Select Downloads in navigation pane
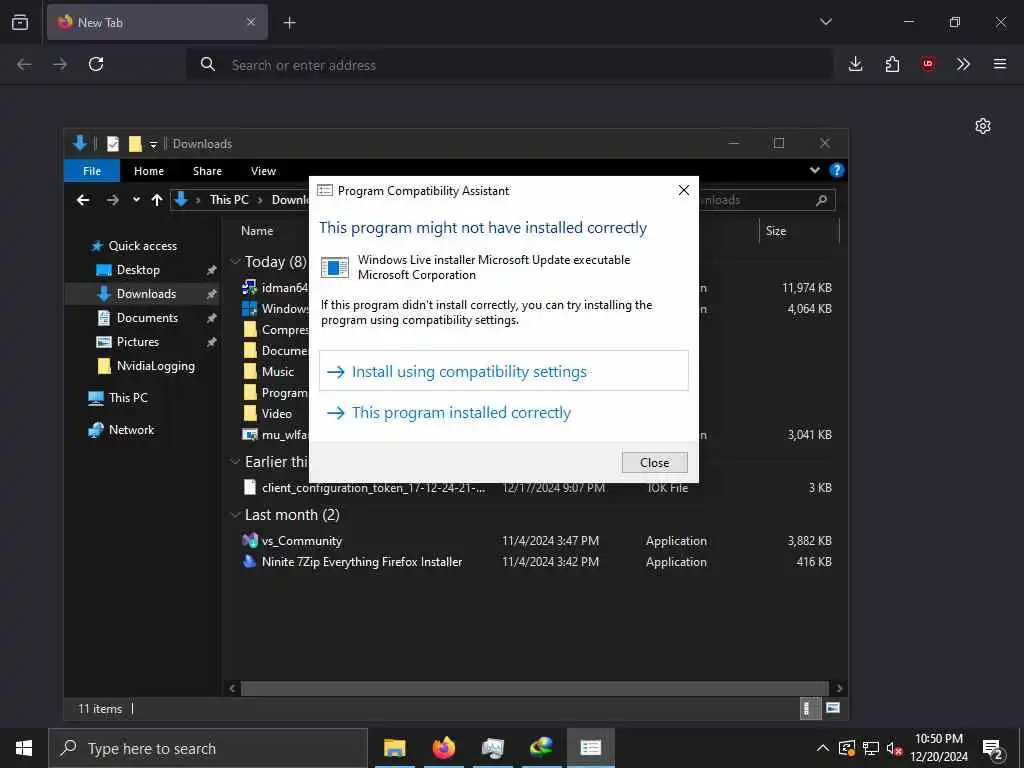The height and width of the screenshot is (768, 1024). click(x=142, y=294)
